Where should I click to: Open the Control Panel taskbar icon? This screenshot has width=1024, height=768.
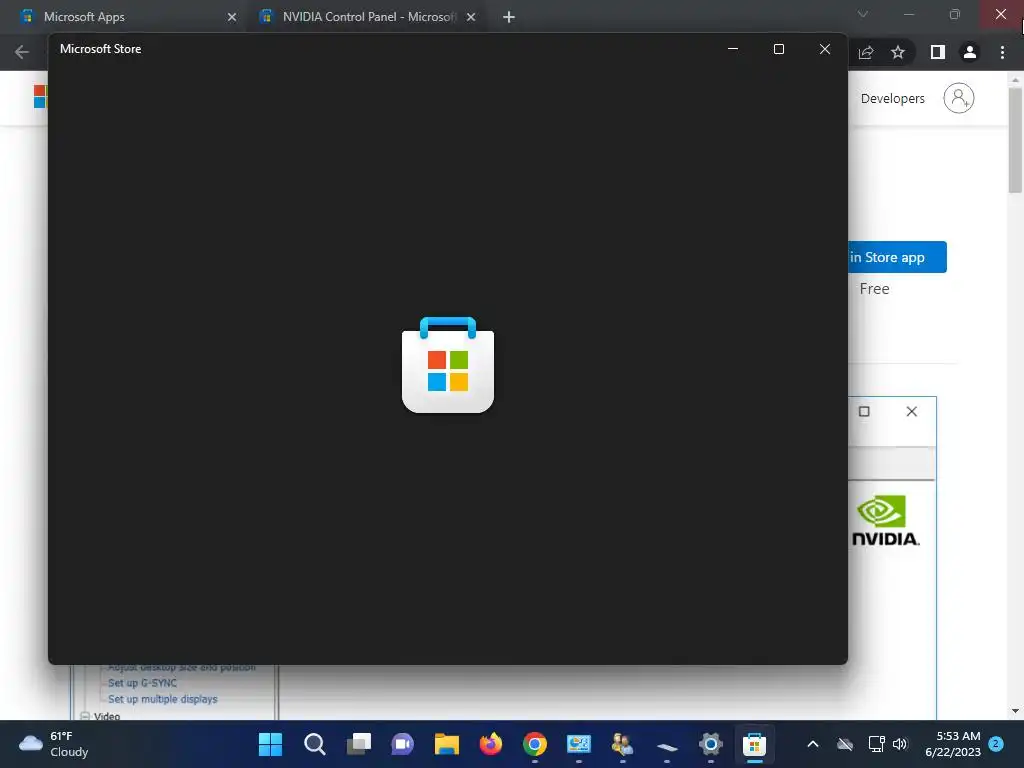(579, 744)
